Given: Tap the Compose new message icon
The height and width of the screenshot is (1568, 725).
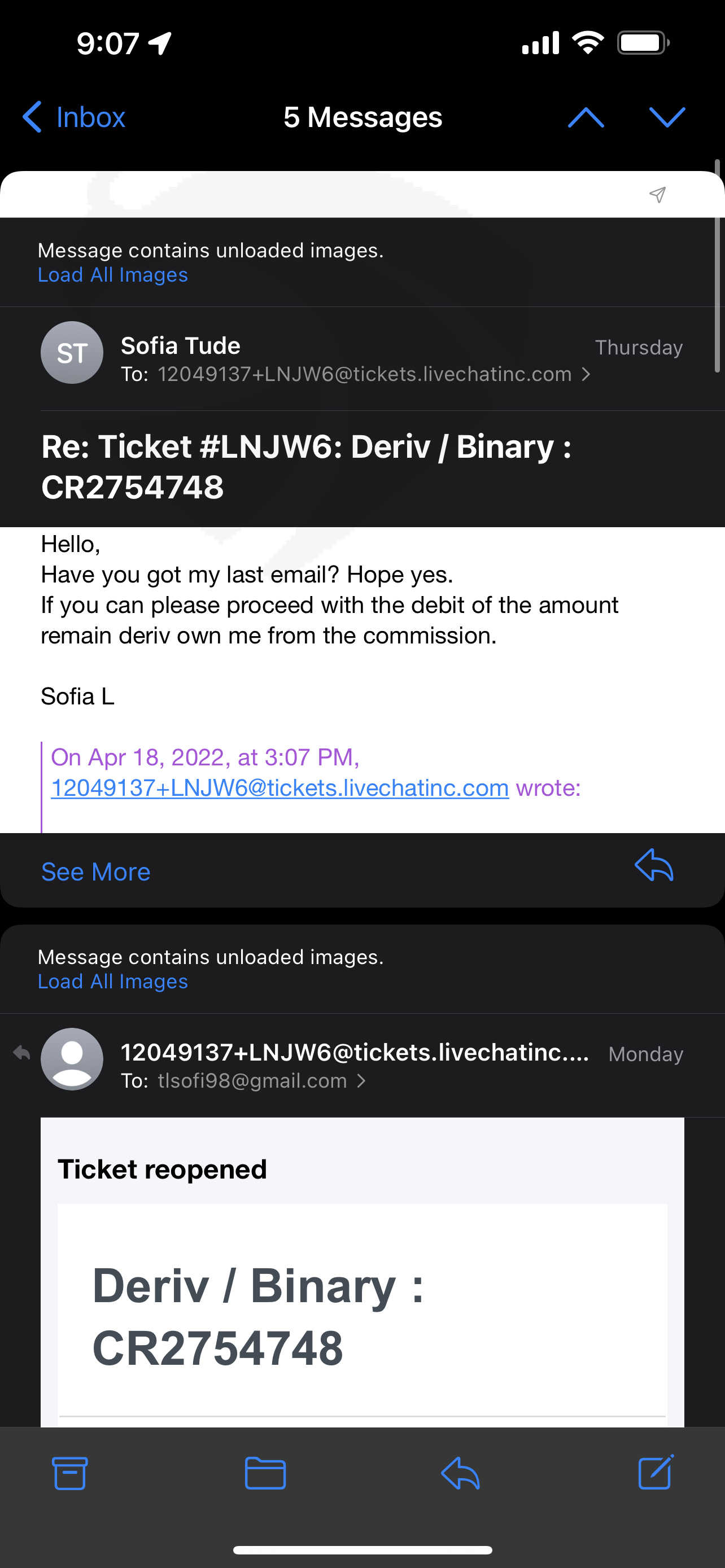Looking at the screenshot, I should [x=656, y=1472].
